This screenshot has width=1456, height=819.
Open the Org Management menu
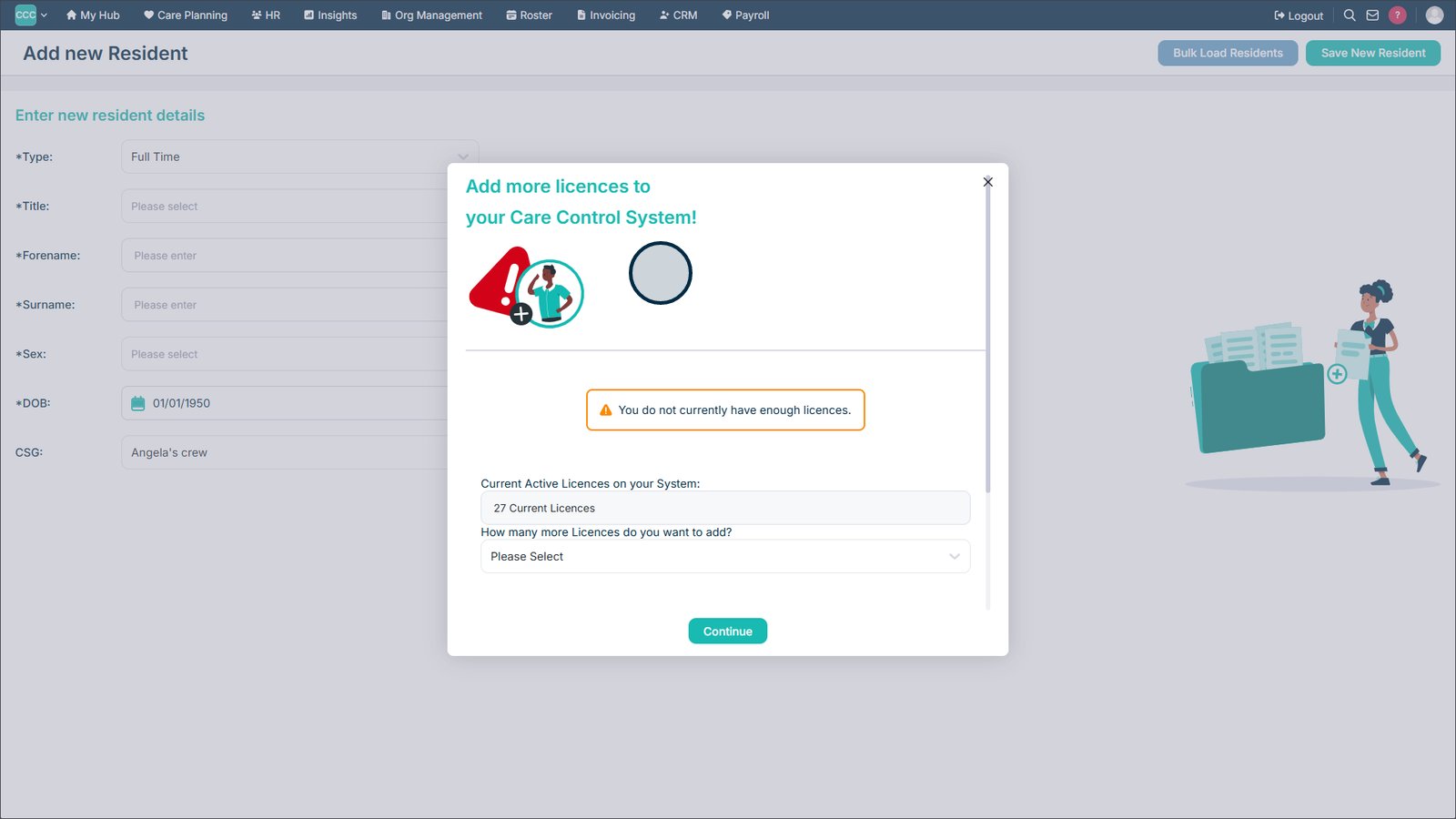[431, 15]
